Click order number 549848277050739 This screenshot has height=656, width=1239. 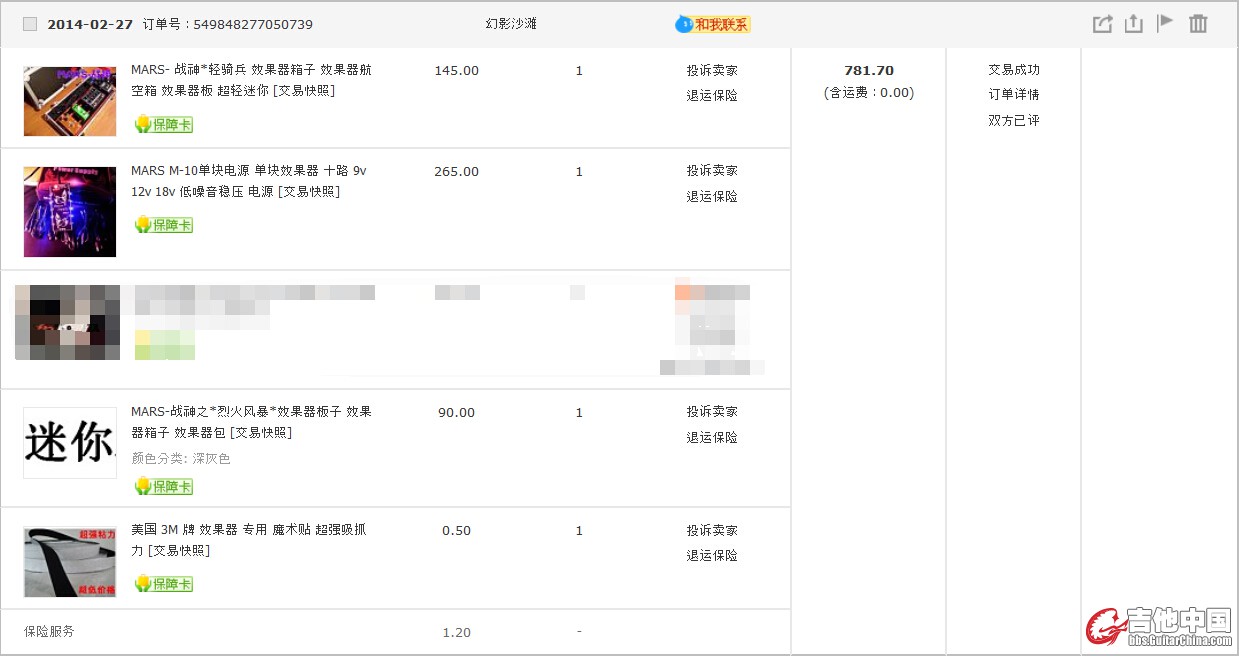pos(253,24)
